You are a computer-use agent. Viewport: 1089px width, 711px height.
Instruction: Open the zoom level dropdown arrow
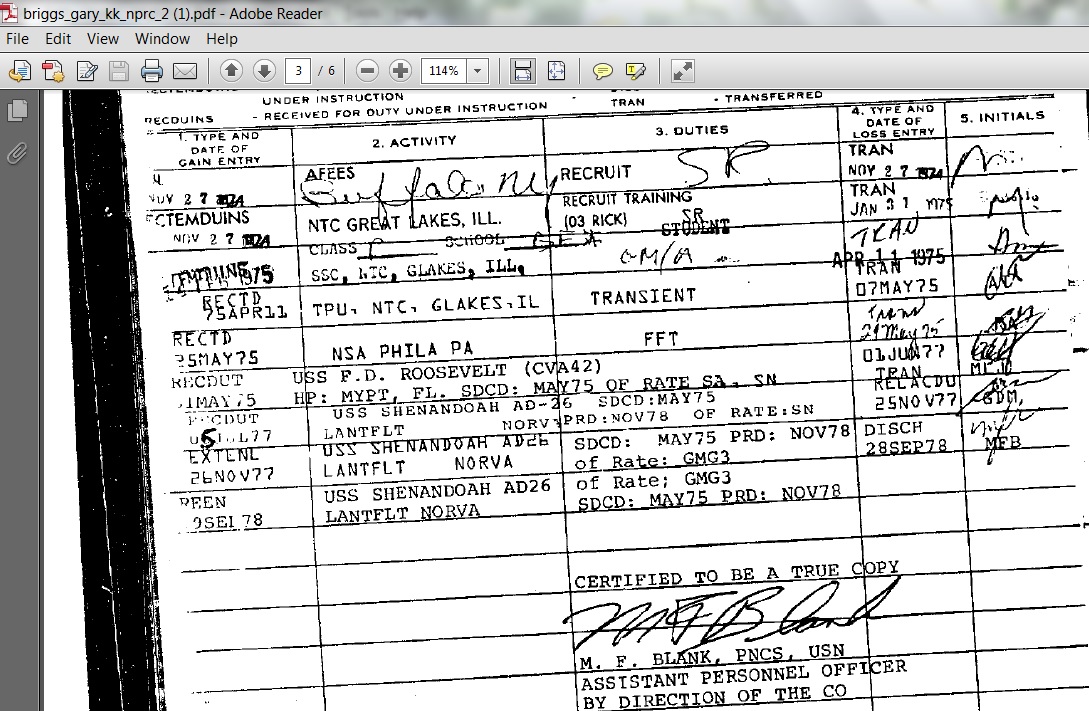point(478,71)
